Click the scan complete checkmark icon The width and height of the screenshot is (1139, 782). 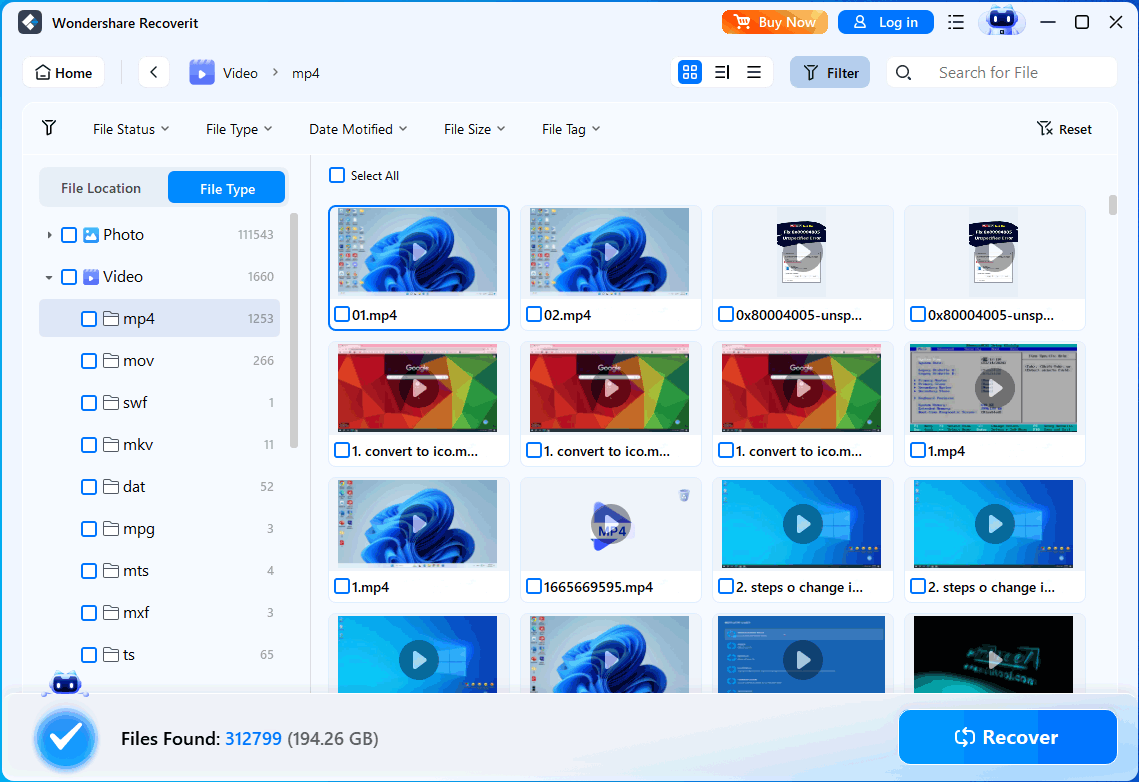coord(66,738)
